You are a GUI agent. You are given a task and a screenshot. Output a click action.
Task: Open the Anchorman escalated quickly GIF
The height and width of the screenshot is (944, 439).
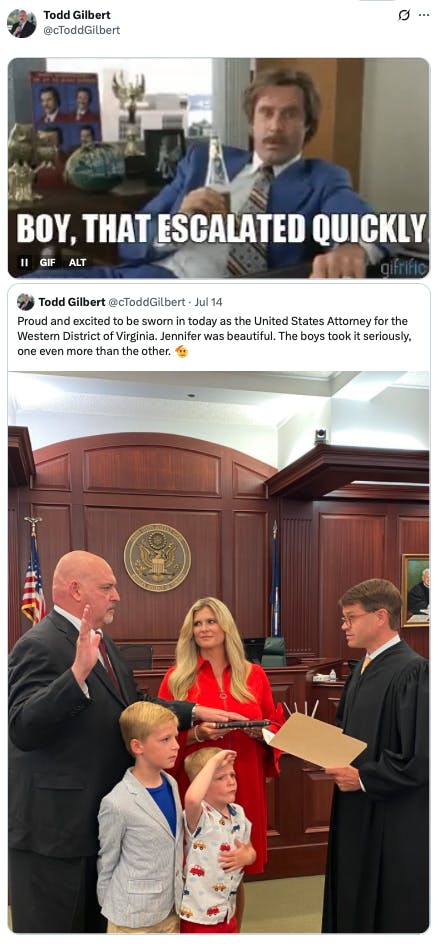(219, 168)
